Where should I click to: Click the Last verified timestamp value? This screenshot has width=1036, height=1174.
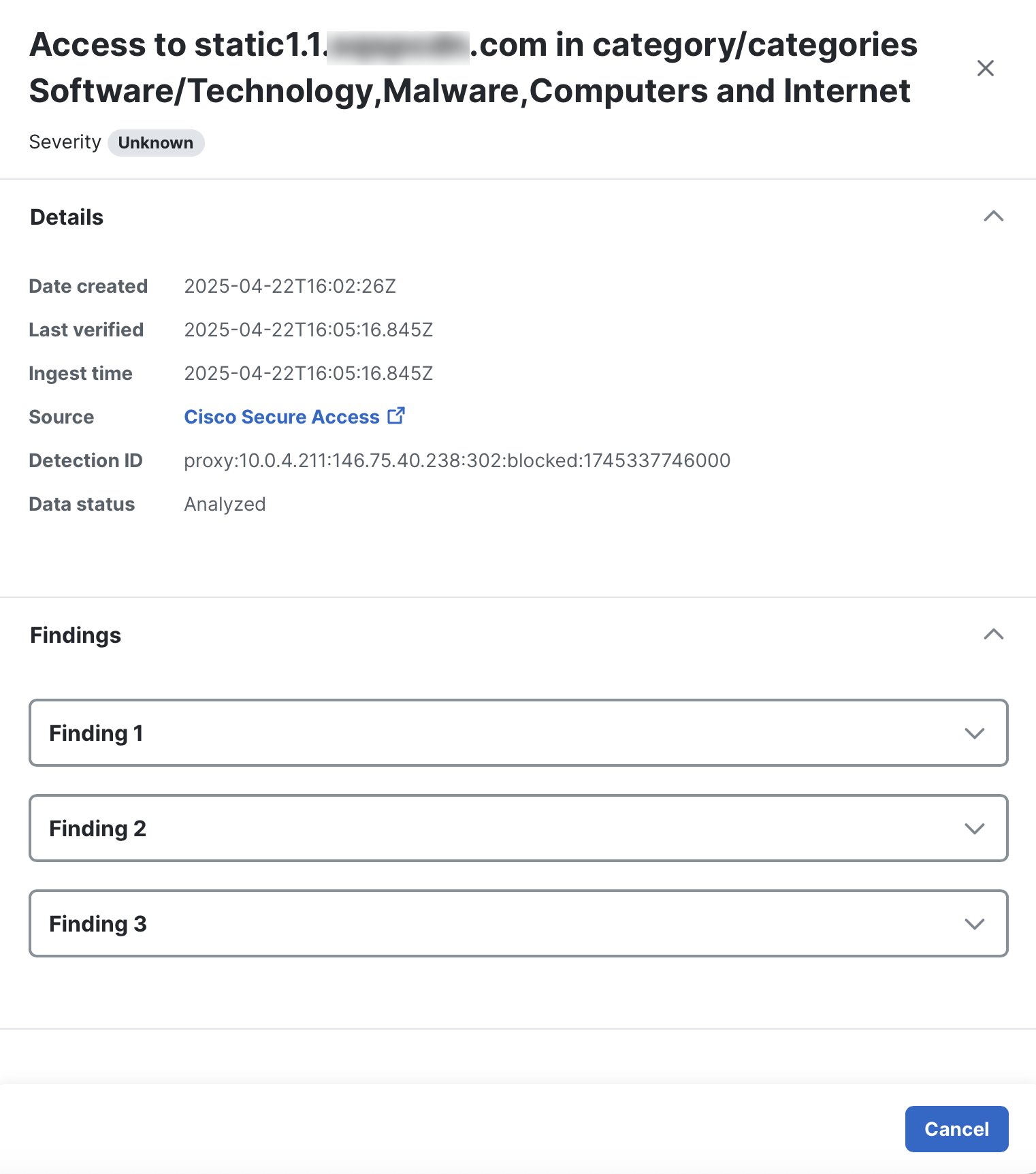click(x=308, y=330)
